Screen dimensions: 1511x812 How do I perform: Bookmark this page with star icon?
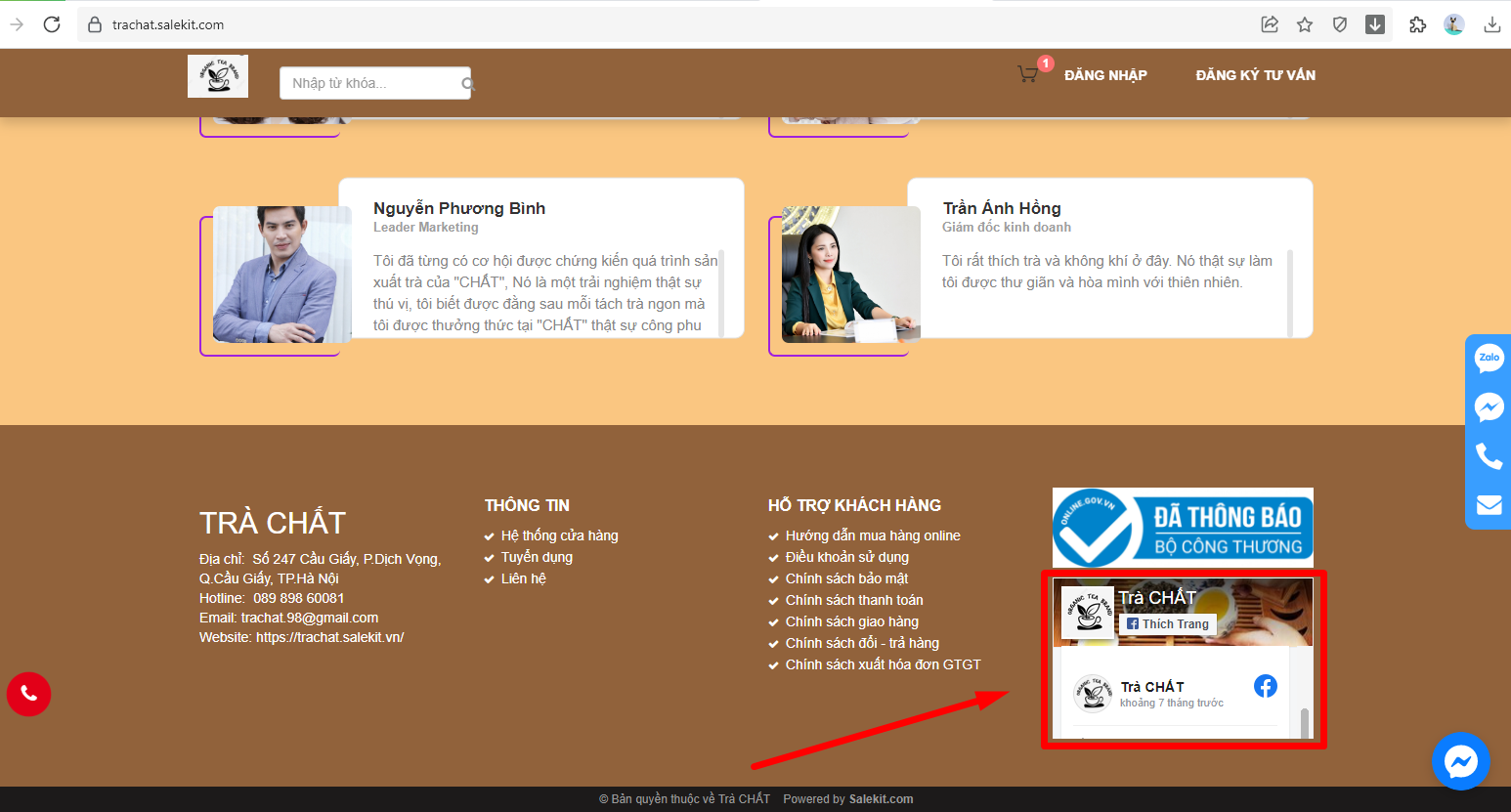click(1305, 24)
